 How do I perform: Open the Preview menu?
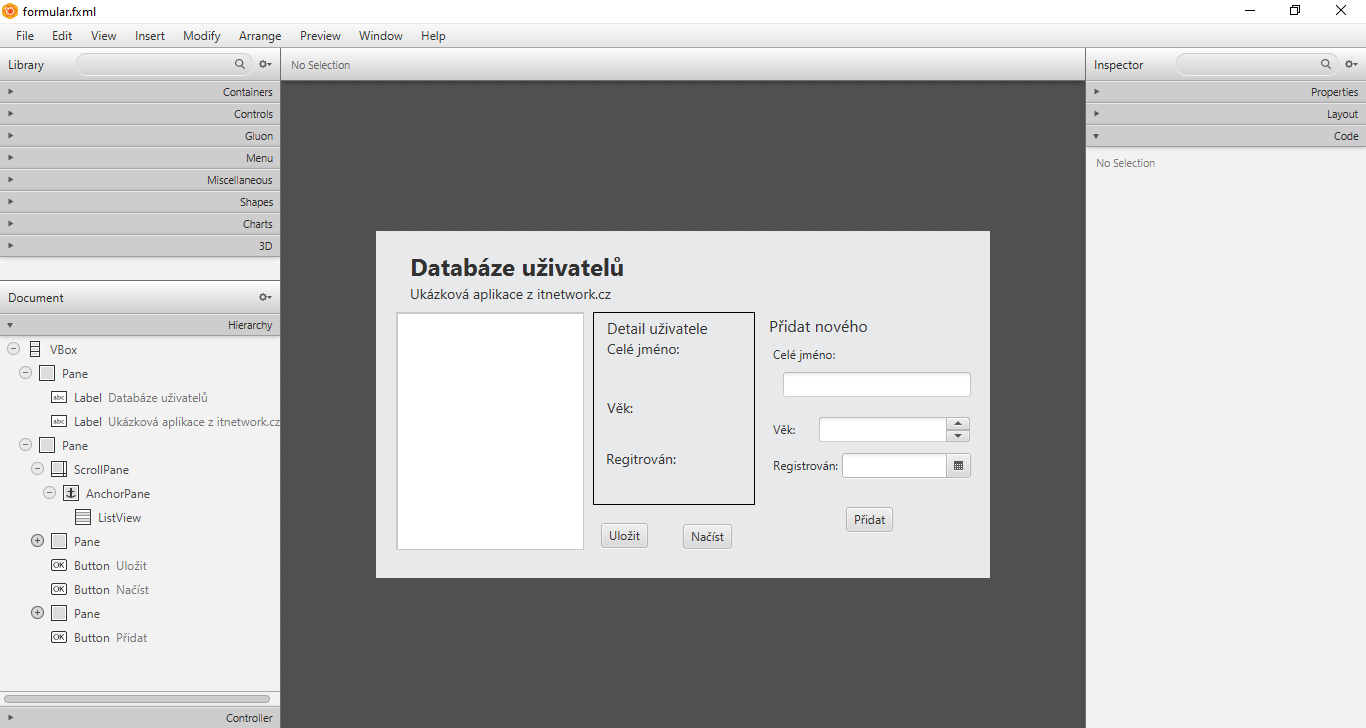tap(320, 36)
